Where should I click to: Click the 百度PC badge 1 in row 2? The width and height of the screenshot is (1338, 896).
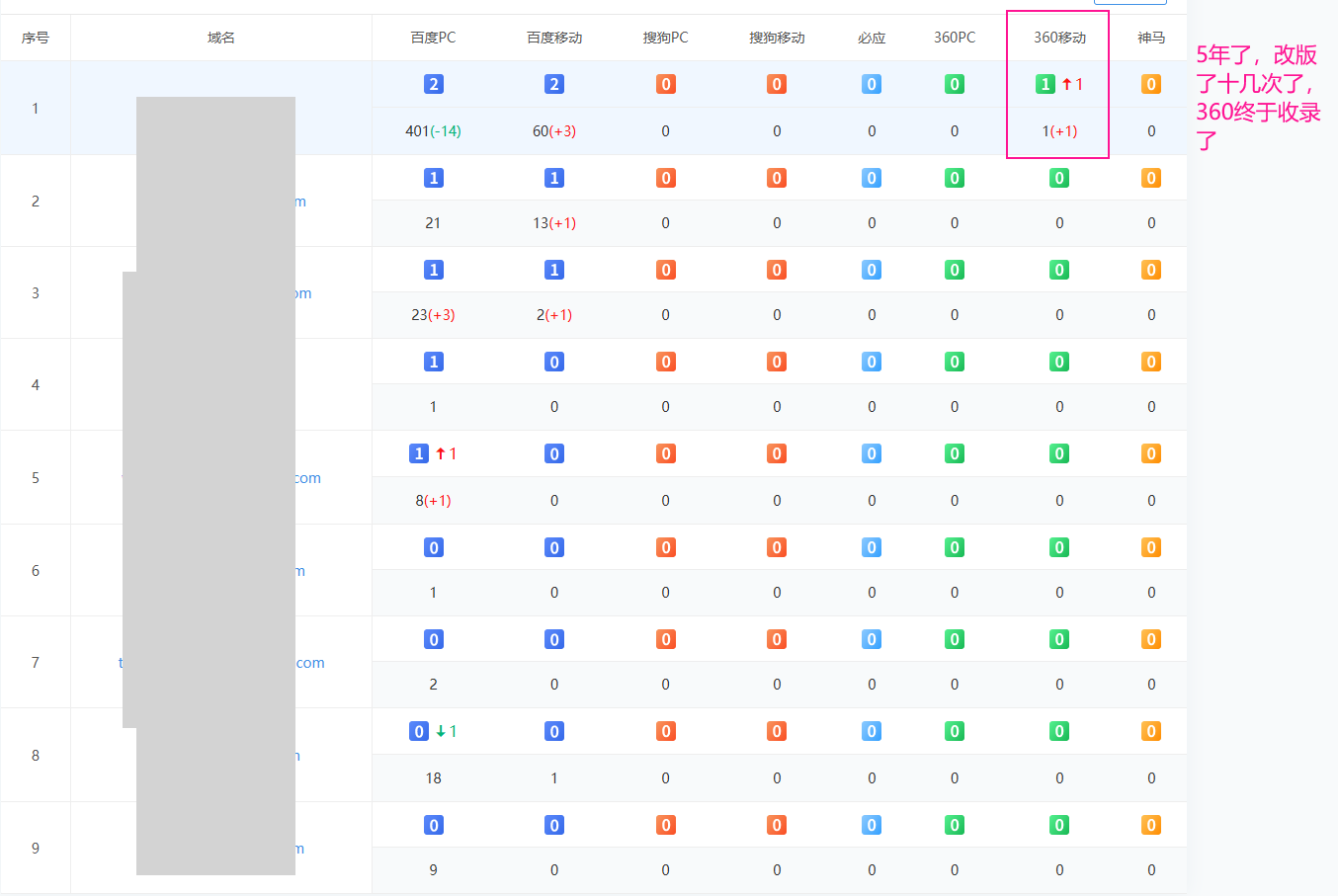click(433, 178)
